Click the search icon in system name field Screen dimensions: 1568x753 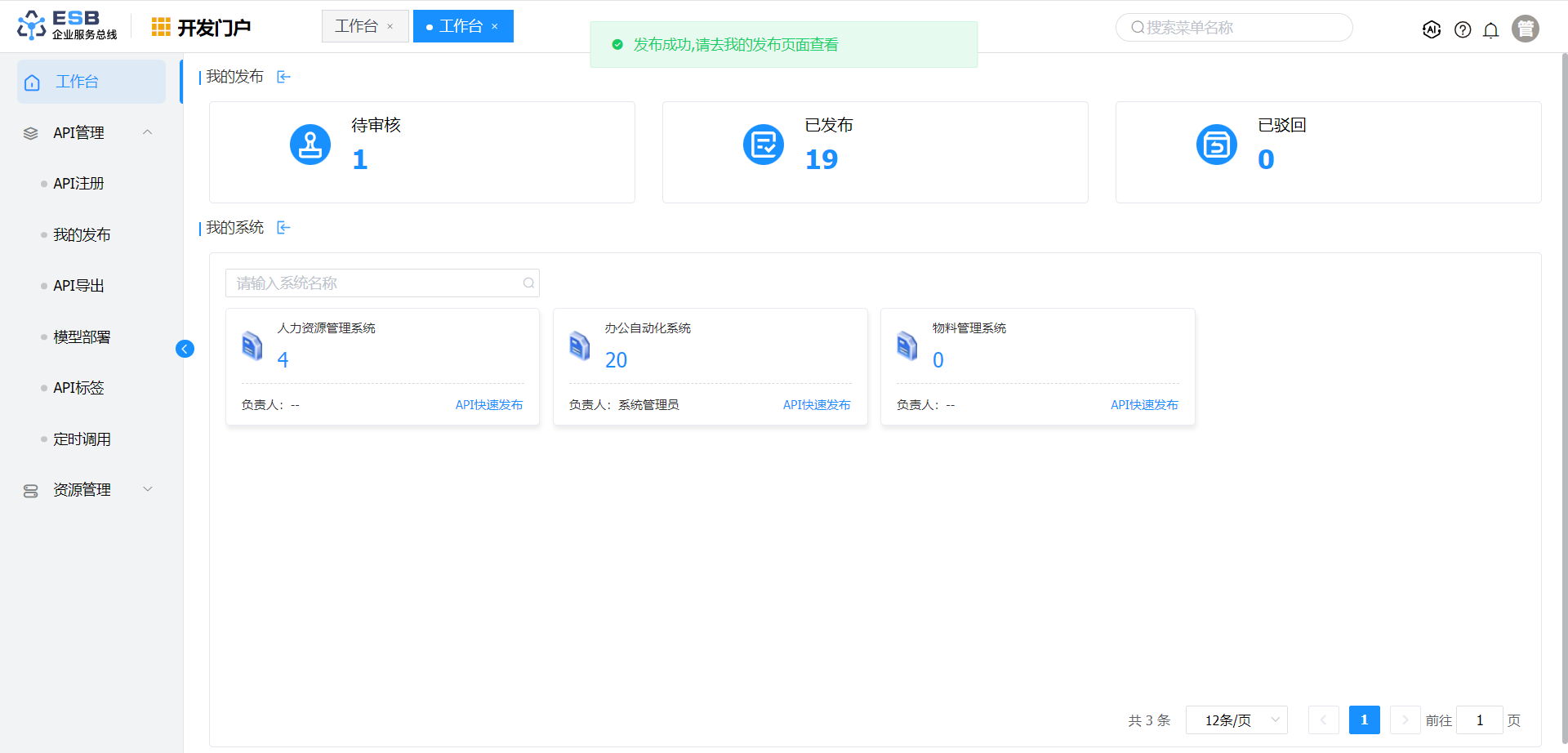pyautogui.click(x=528, y=283)
